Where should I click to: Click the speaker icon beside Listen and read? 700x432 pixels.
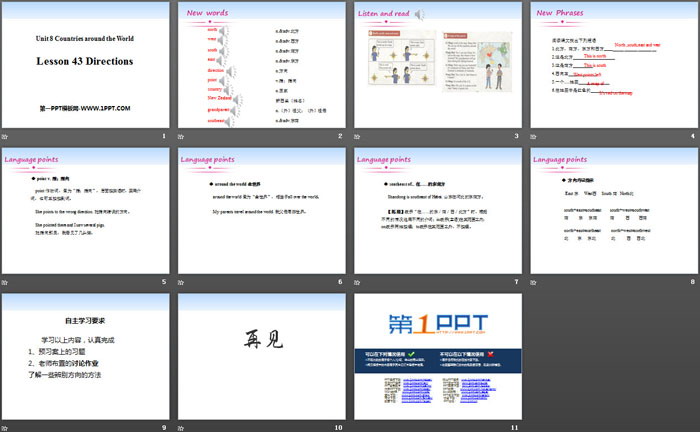419,15
